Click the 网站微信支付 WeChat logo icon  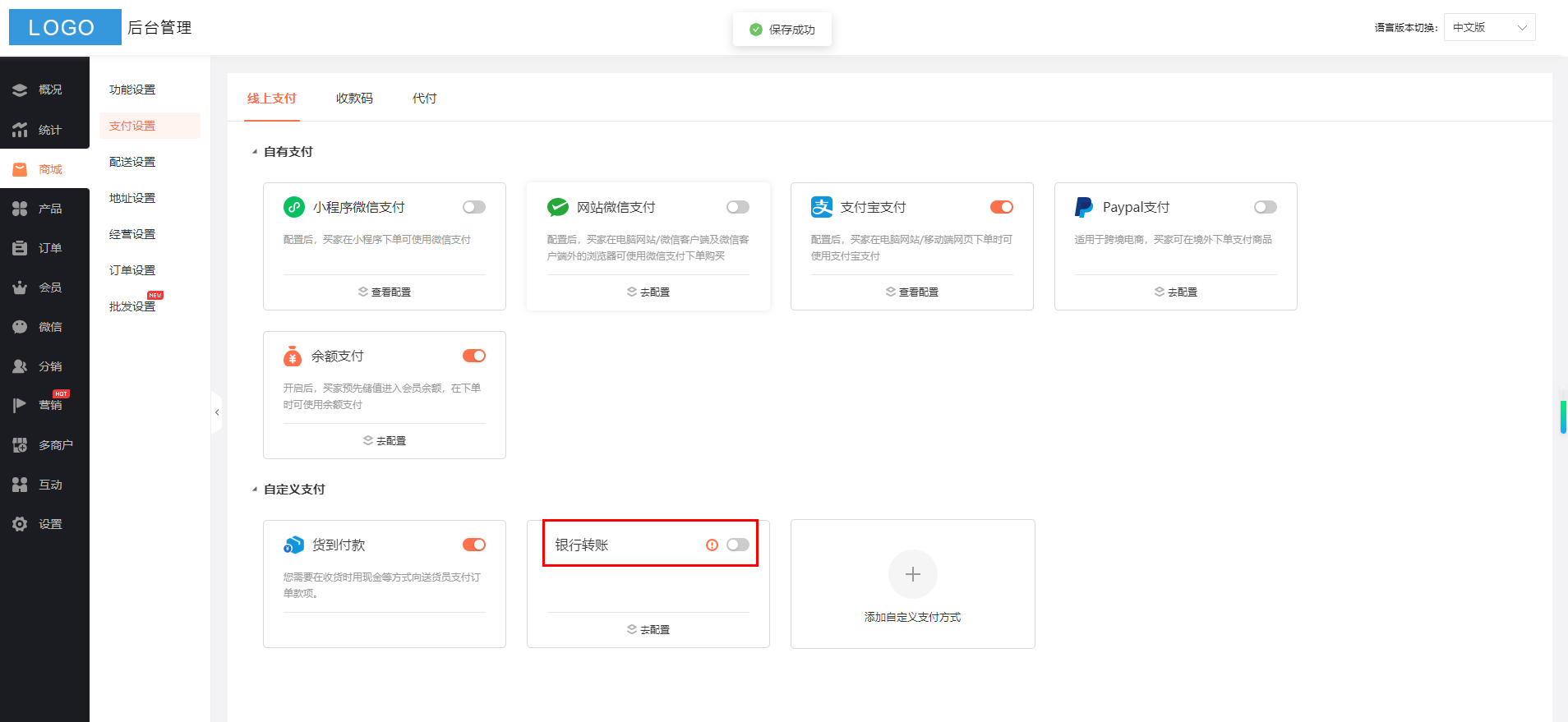coord(558,207)
